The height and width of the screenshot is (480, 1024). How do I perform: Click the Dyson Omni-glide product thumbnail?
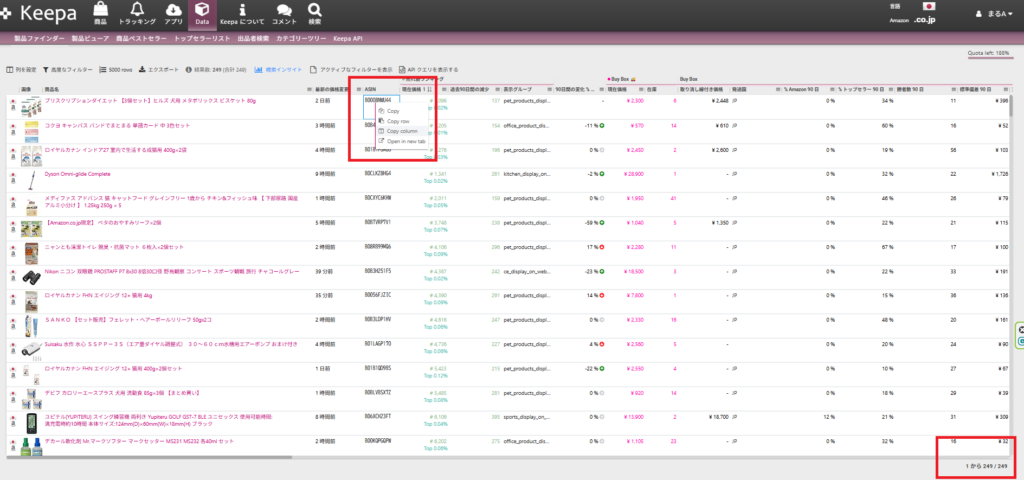point(30,174)
